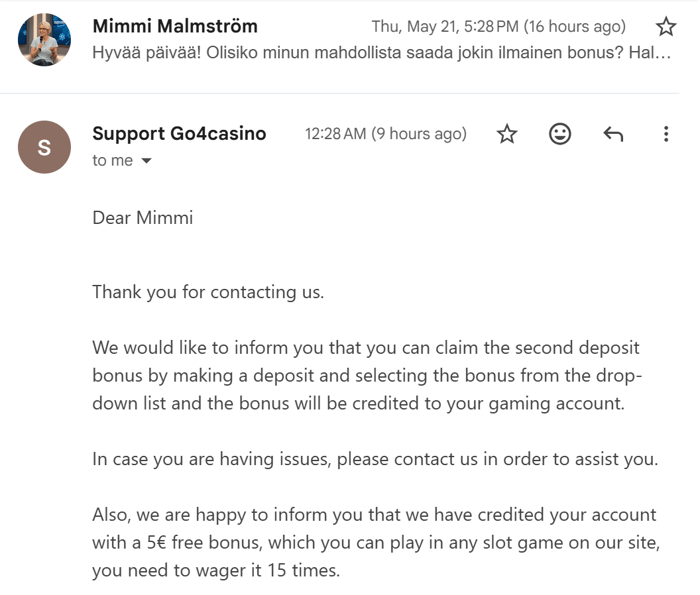Star the Support Go4casino reply

click(x=507, y=134)
